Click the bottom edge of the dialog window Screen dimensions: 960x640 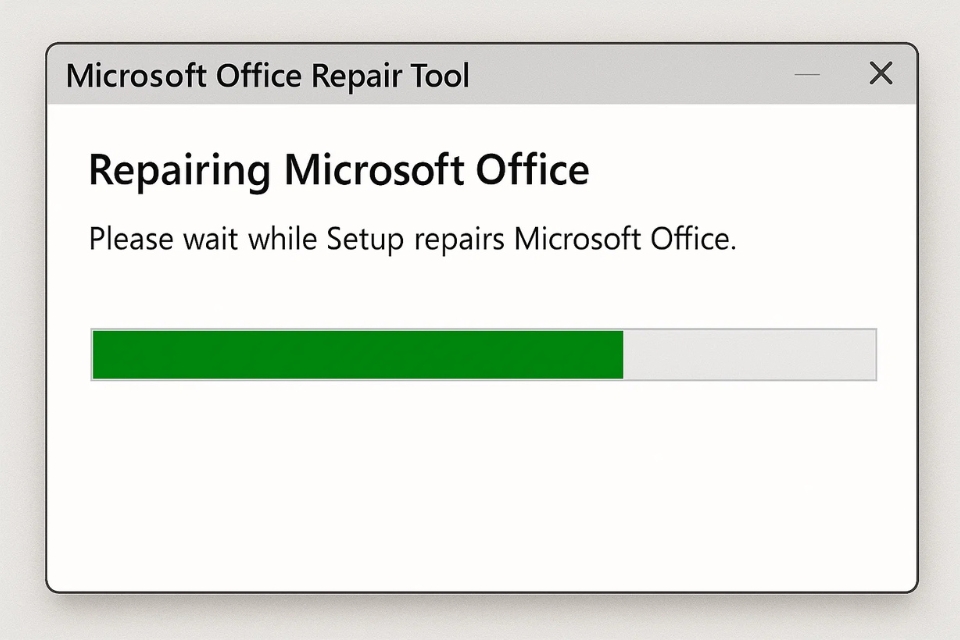480,591
